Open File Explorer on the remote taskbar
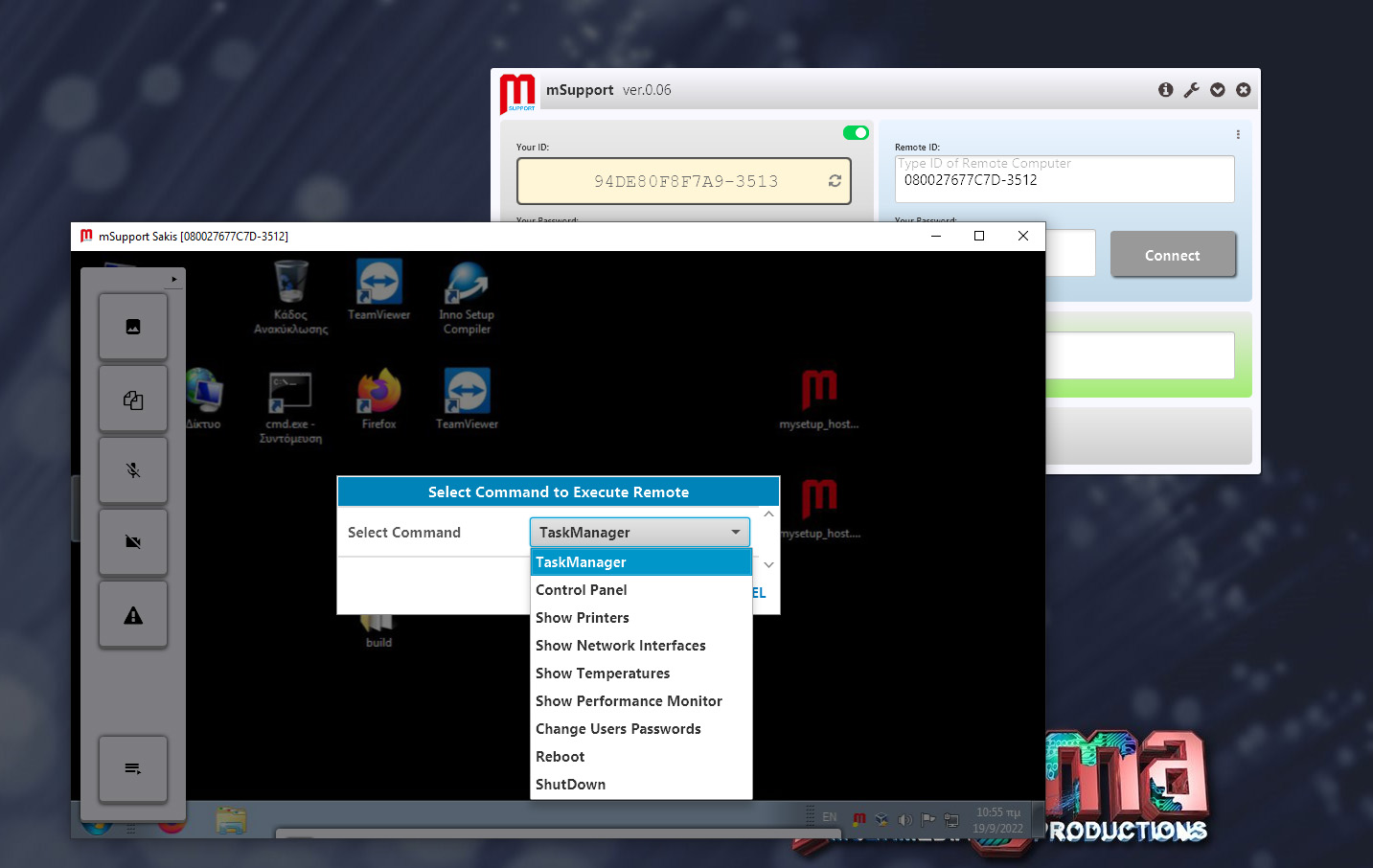 point(231,821)
